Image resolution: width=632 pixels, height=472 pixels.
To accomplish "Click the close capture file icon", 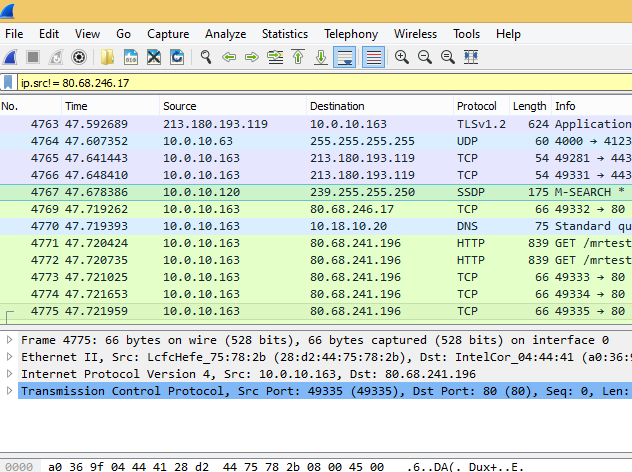I will (x=154, y=57).
